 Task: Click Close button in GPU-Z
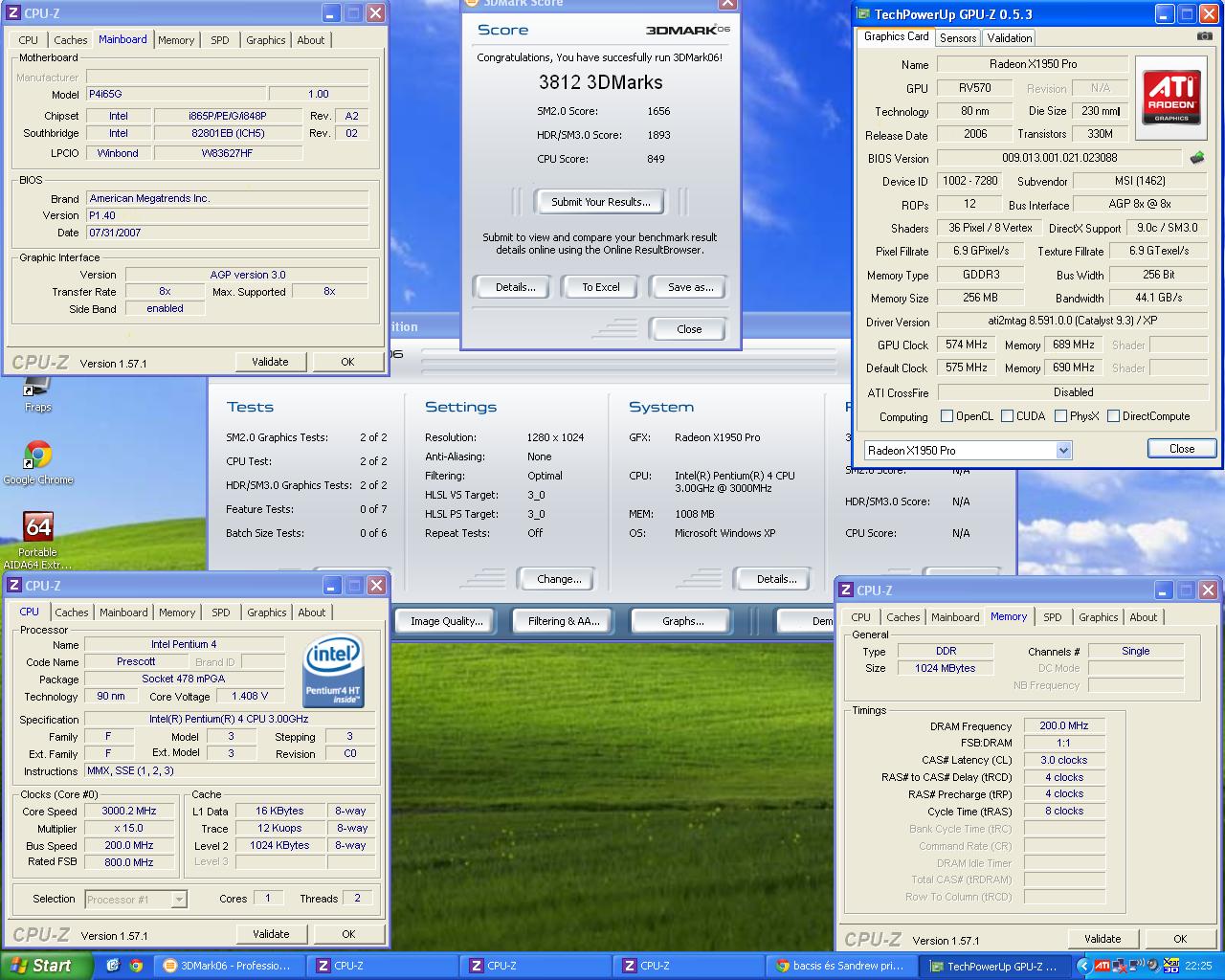(1182, 449)
